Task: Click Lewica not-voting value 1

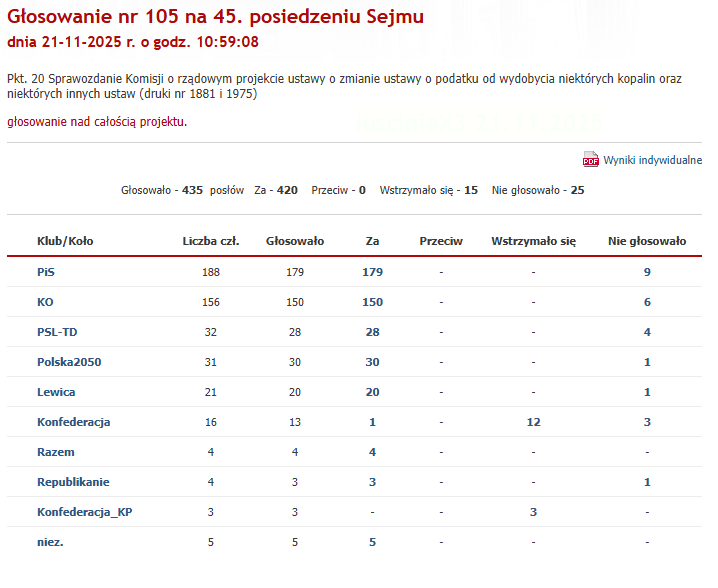Action: (x=647, y=392)
